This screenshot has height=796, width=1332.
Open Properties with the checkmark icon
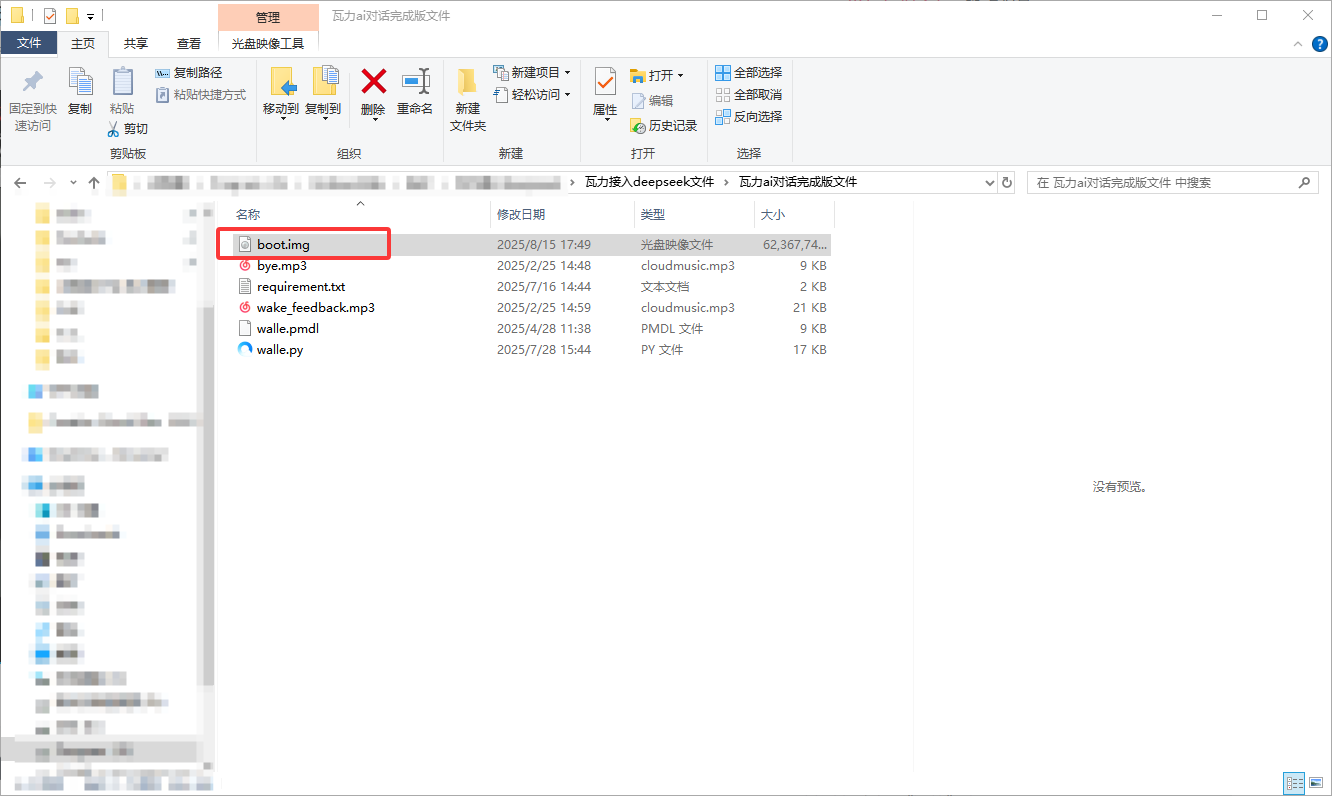click(x=605, y=82)
